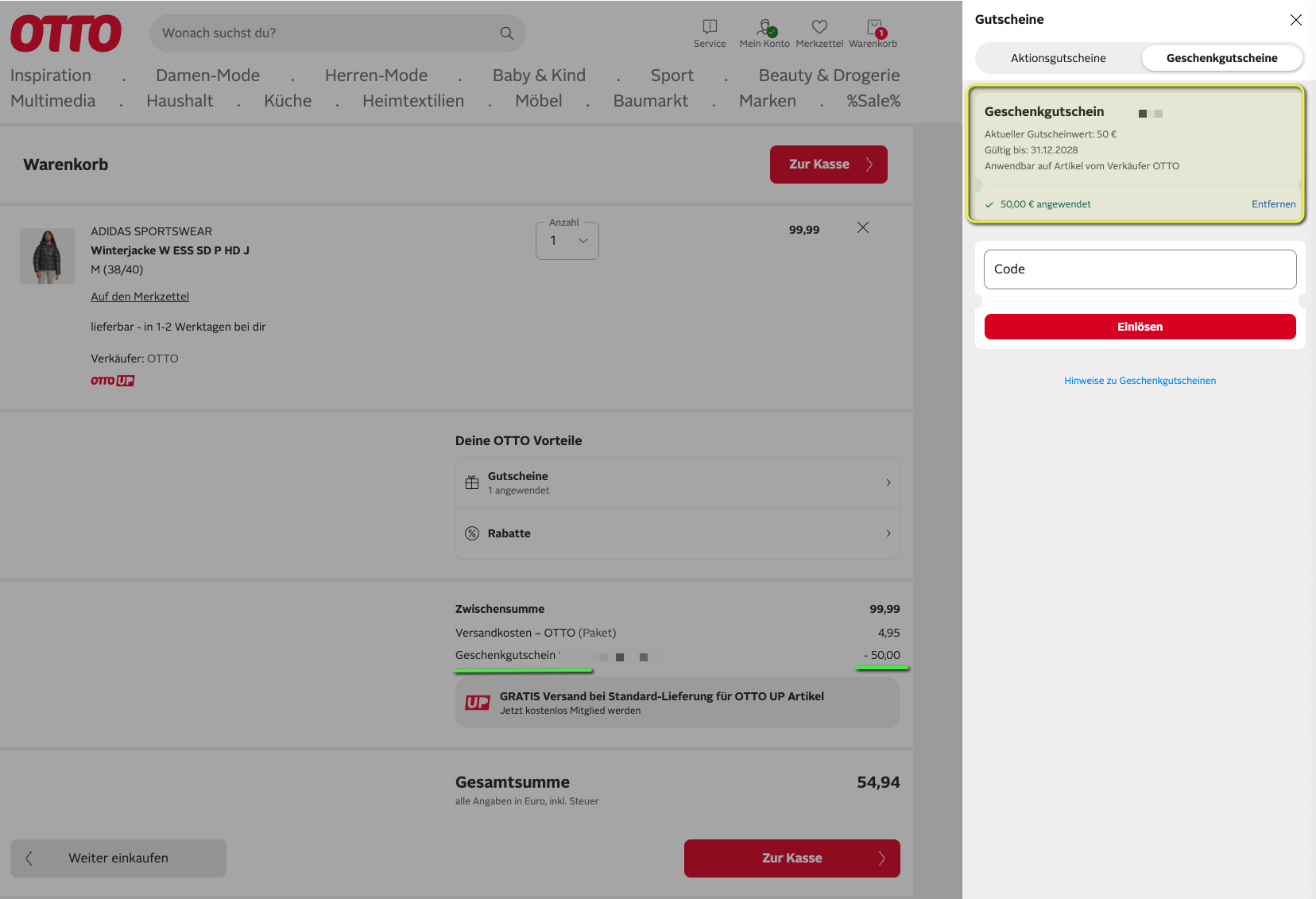
Task: Click the top Zur Kasse button
Action: click(829, 165)
